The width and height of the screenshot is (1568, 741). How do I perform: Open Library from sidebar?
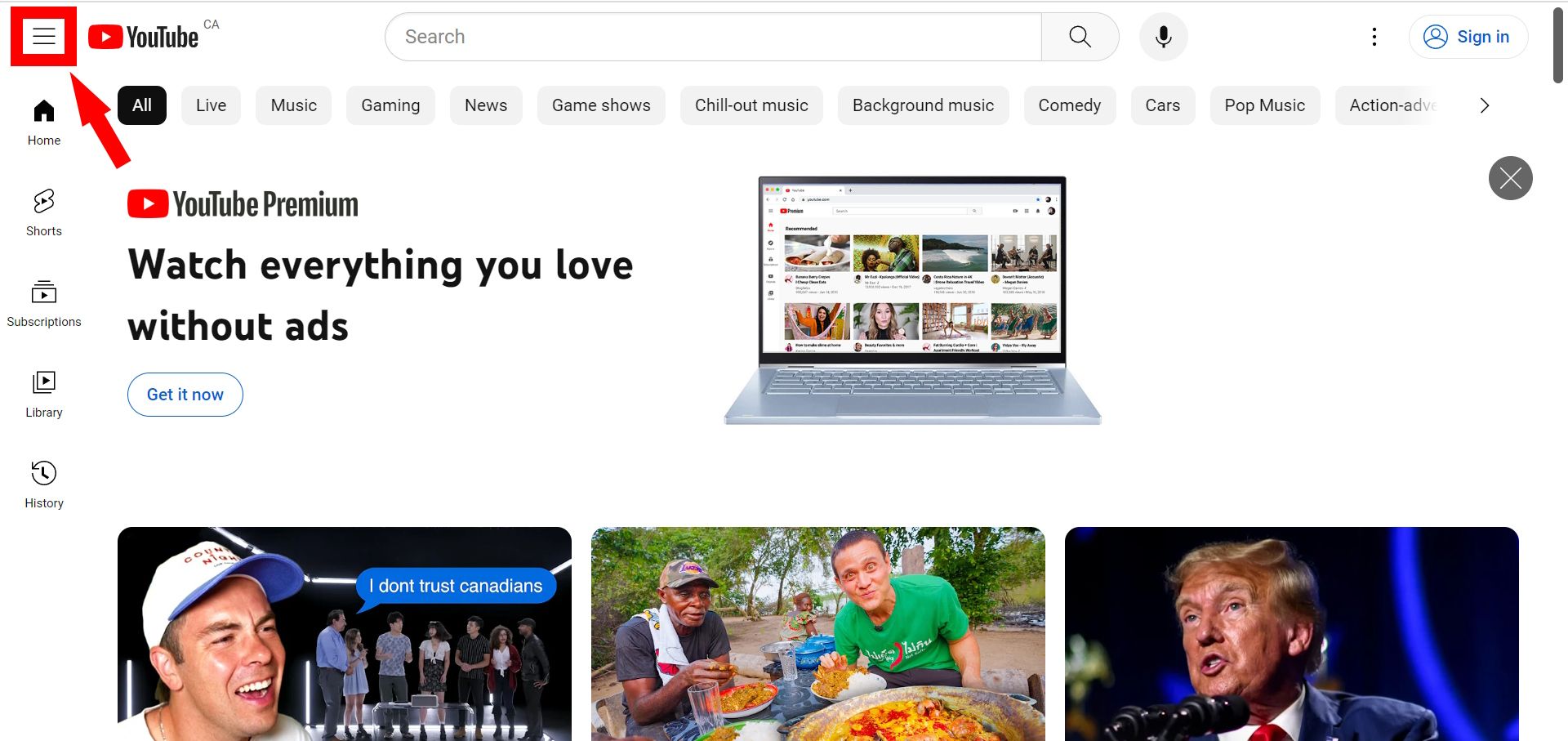[44, 395]
